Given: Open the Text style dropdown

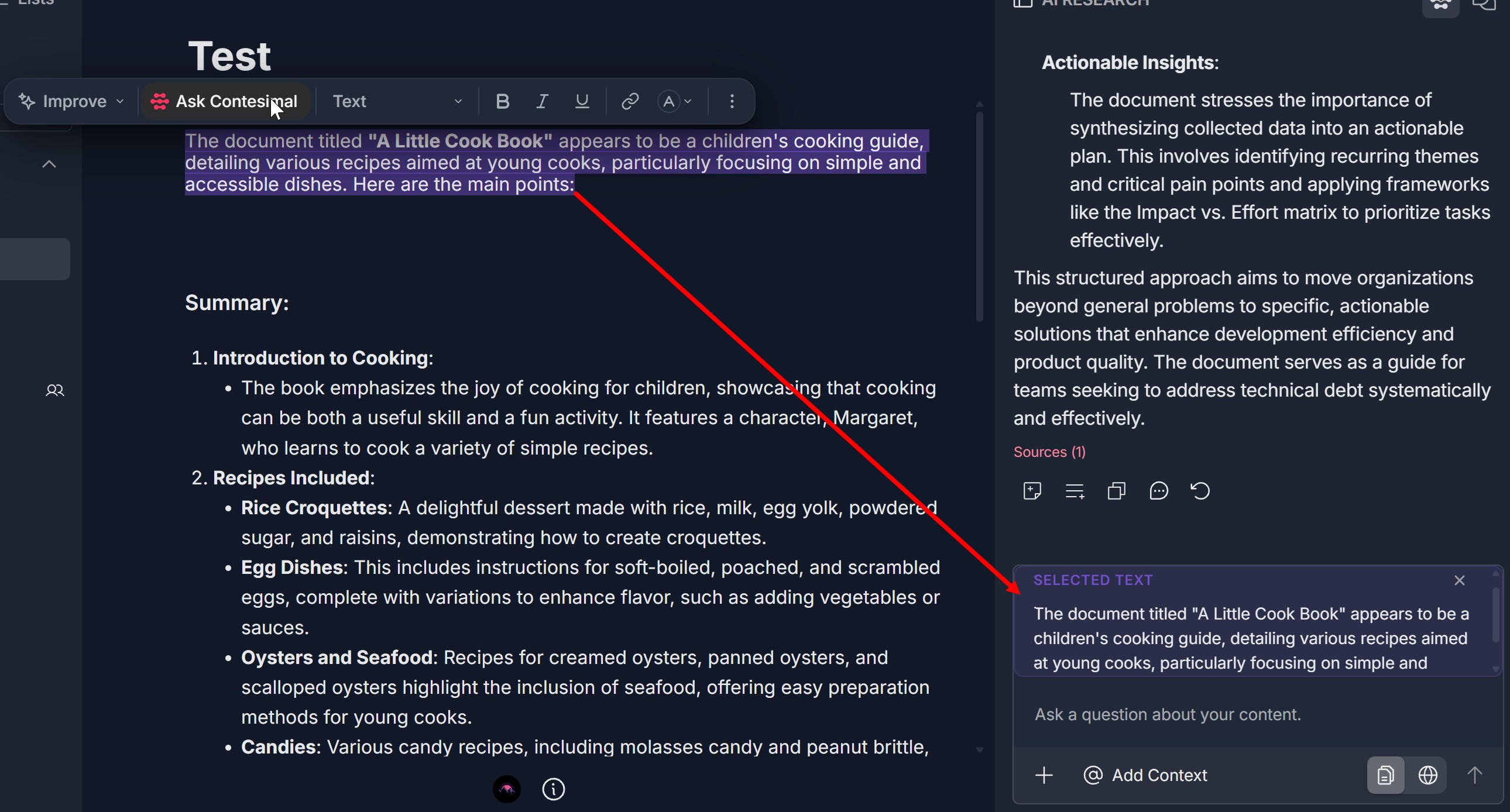Looking at the screenshot, I should pyautogui.click(x=397, y=101).
